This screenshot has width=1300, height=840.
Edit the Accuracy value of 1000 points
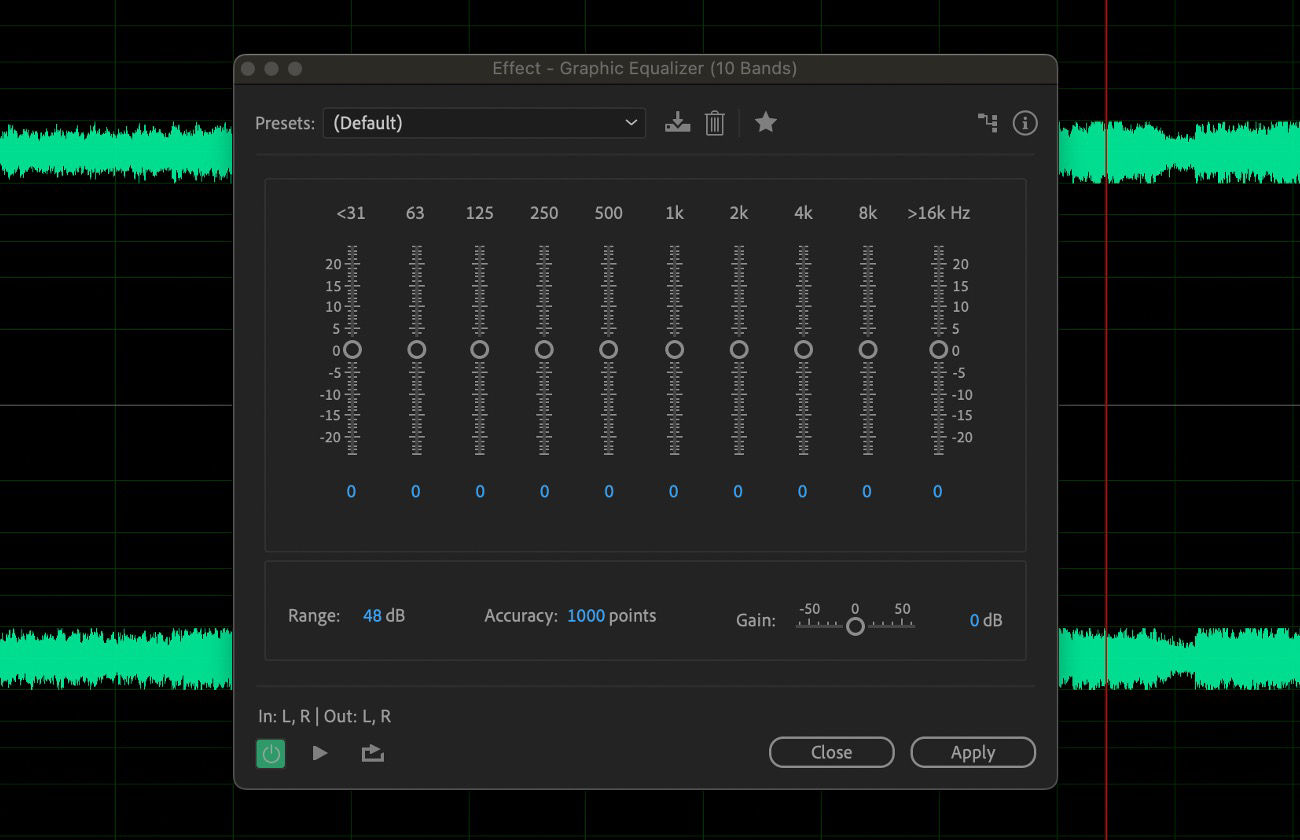coord(585,615)
